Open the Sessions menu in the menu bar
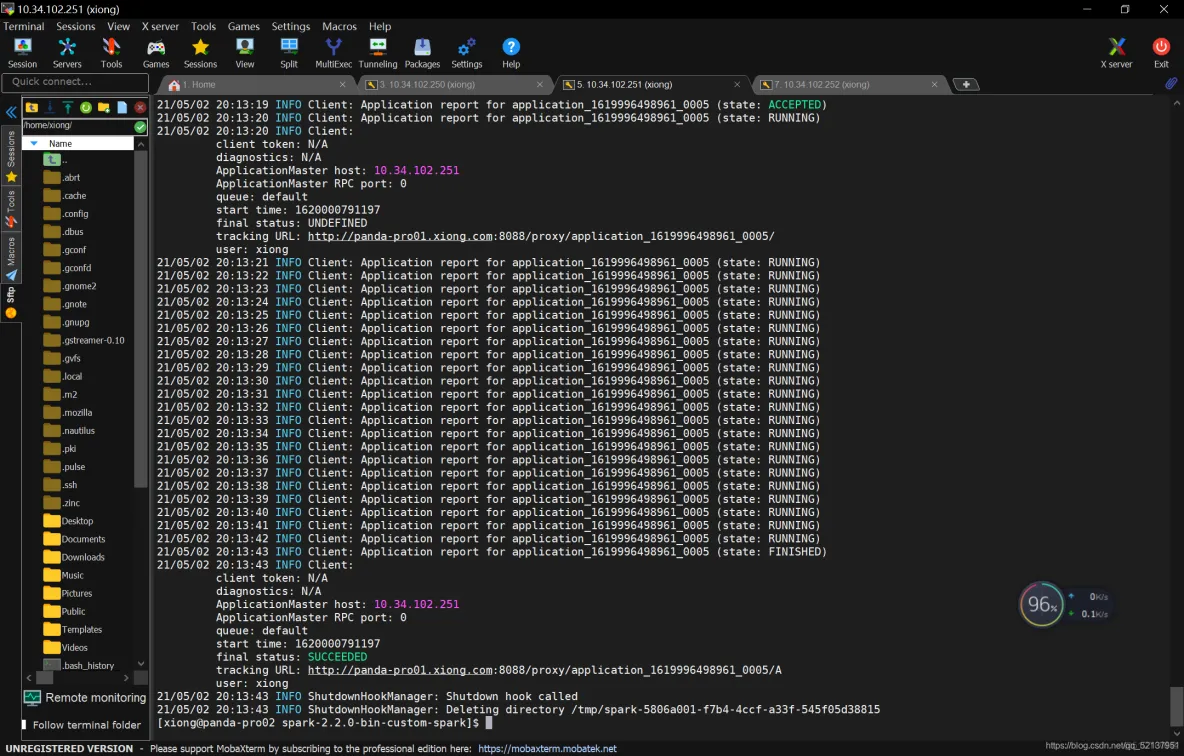 76,26
